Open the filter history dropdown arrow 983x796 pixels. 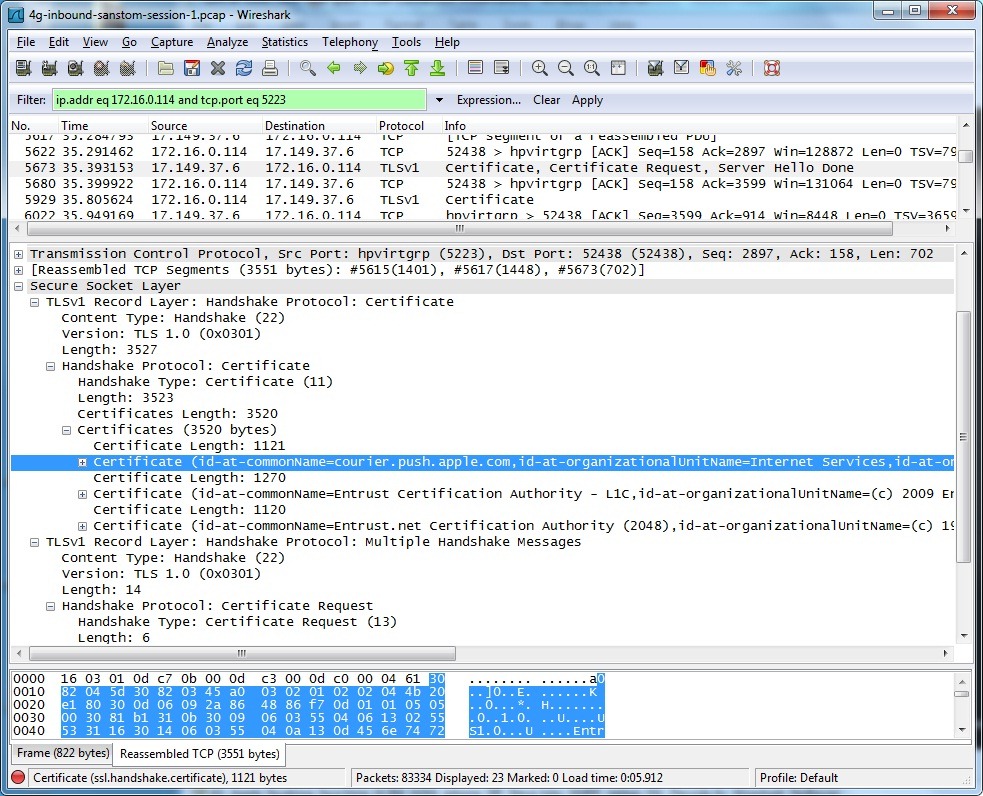[439, 100]
